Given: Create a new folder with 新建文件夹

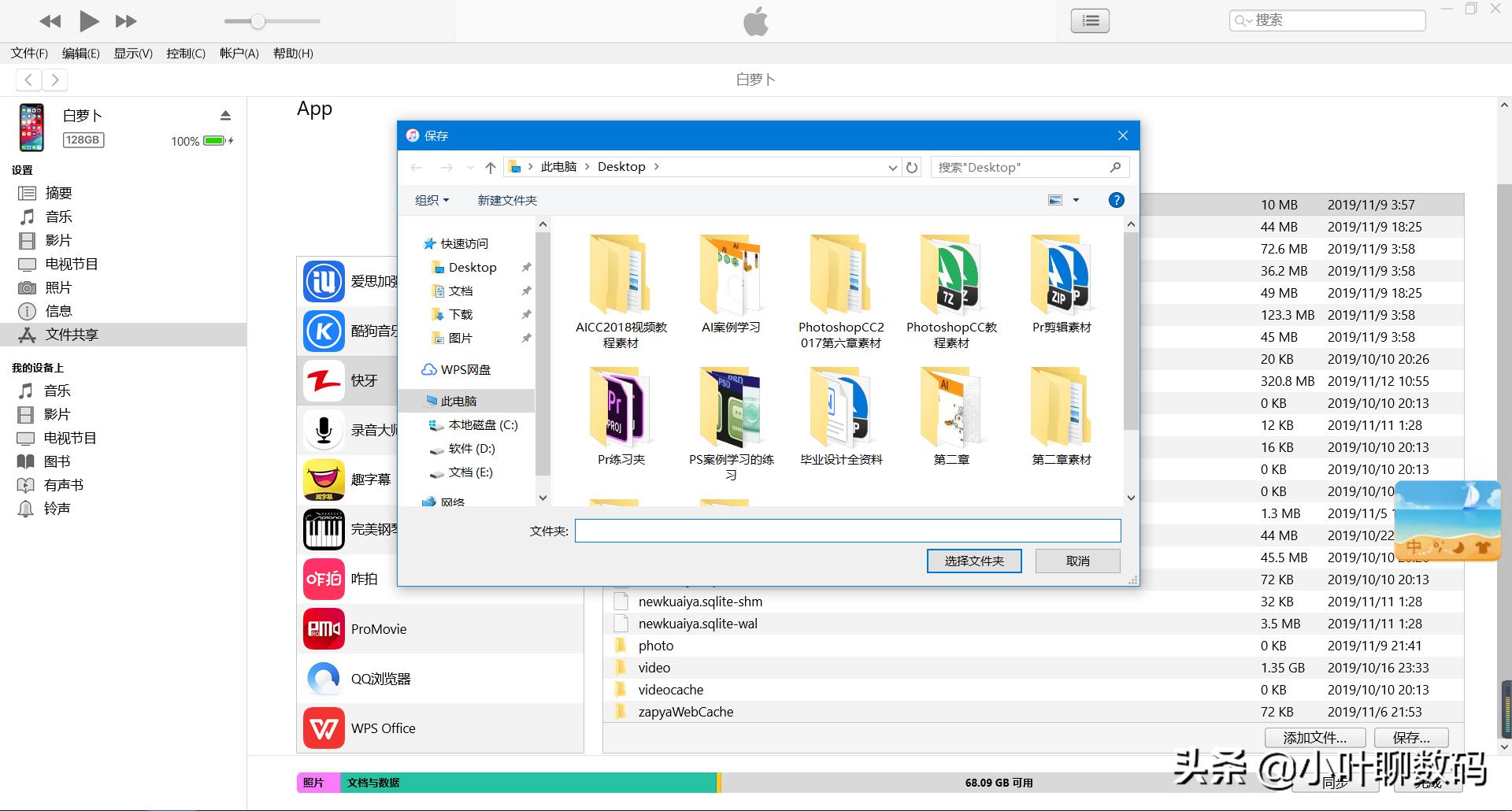Looking at the screenshot, I should click(507, 200).
